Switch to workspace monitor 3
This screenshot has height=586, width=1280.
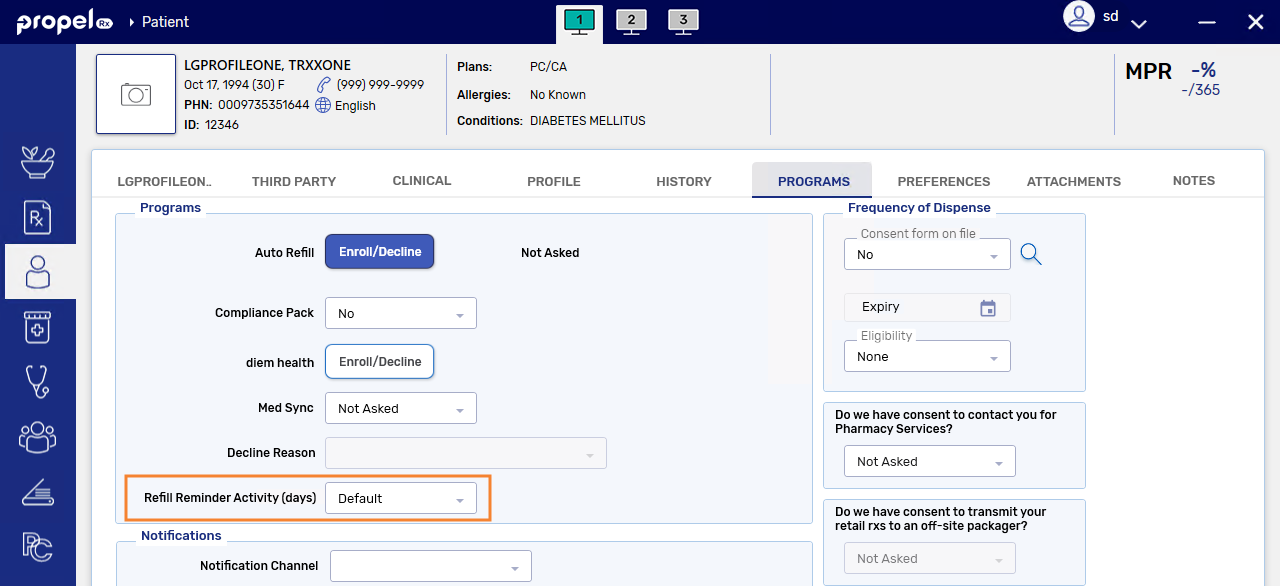pyautogui.click(x=683, y=21)
